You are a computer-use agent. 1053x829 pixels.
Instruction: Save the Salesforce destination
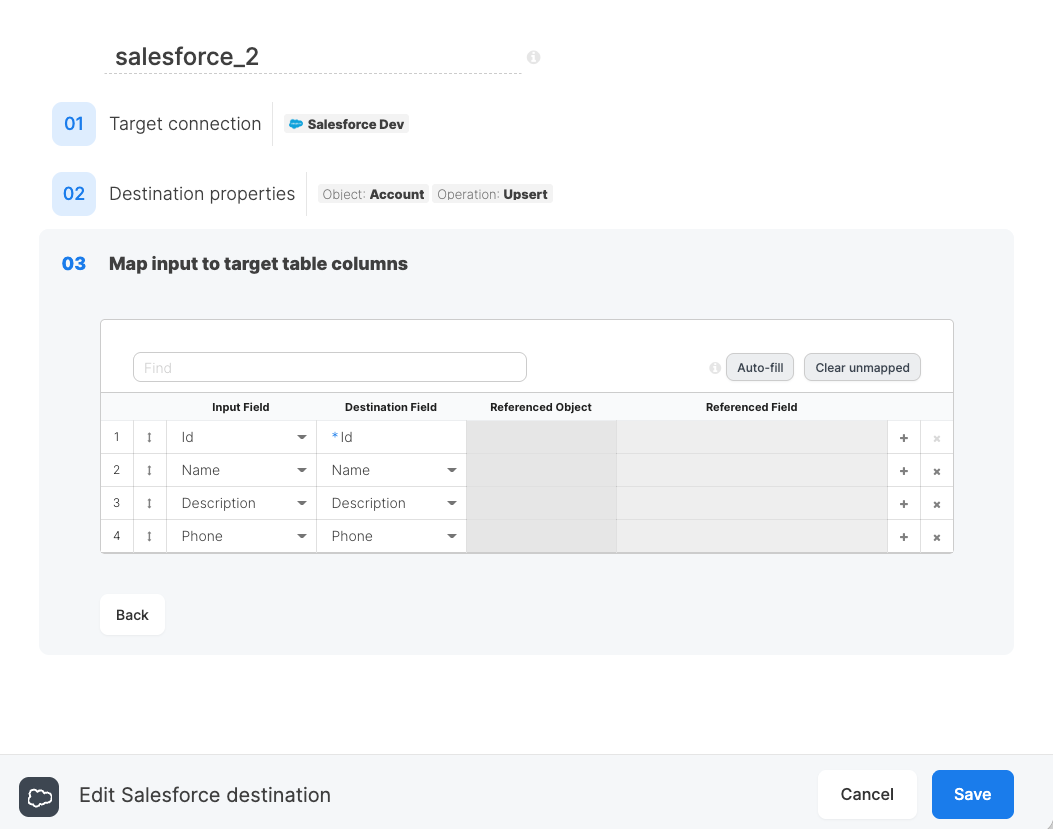[x=972, y=794]
